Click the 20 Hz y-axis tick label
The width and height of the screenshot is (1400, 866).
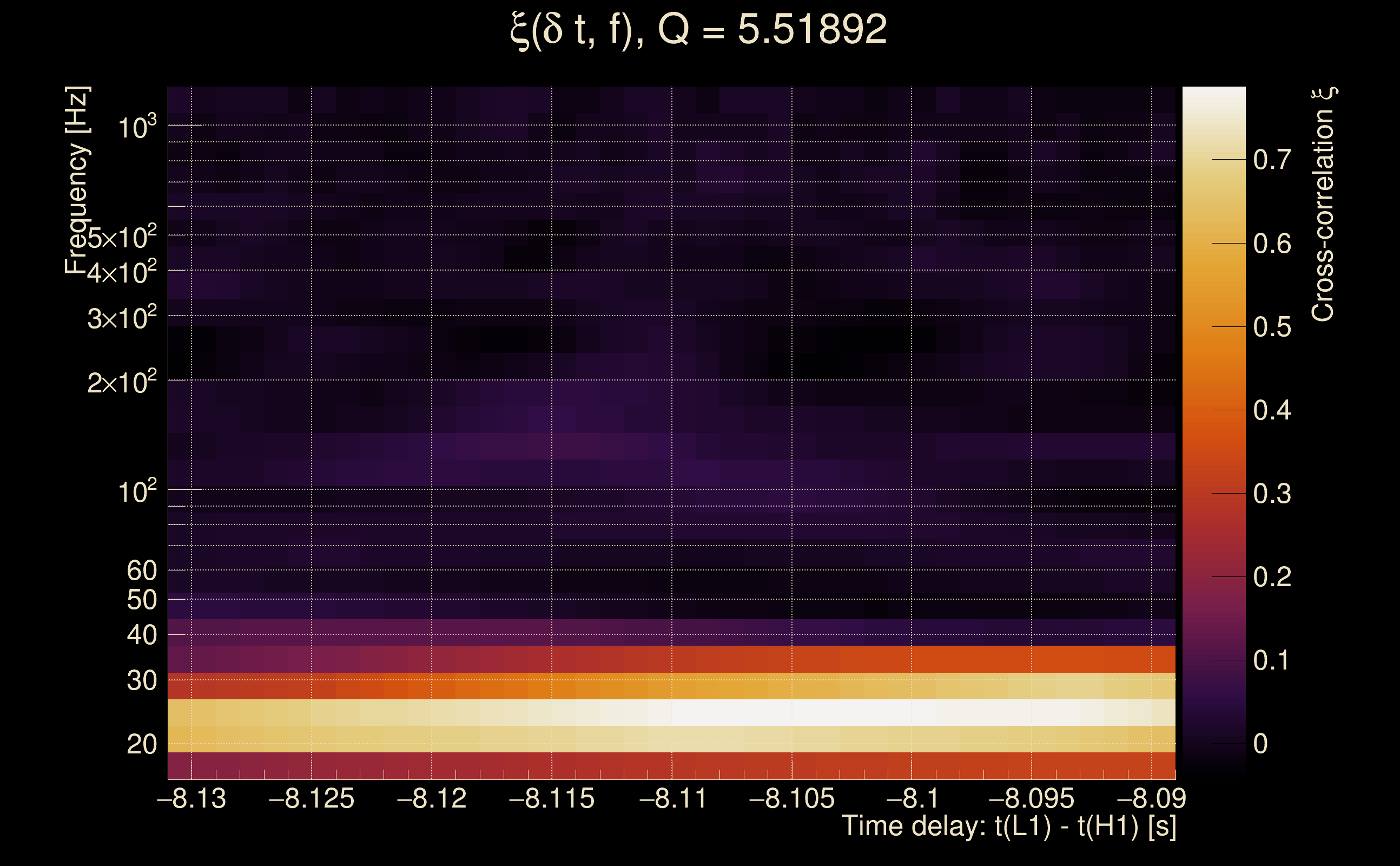coord(141,745)
